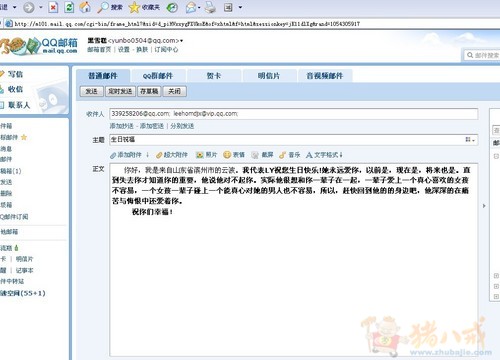This screenshot has width=500, height=360.
Task: Open the 订阅中心 link
Action: tap(166, 50)
